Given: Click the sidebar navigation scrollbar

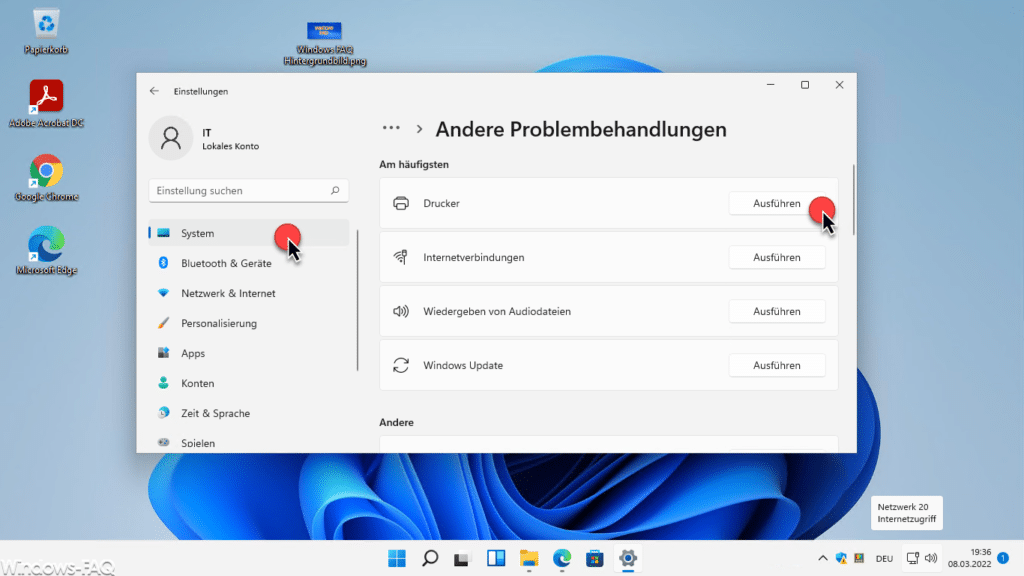Looking at the screenshot, I should click(357, 300).
